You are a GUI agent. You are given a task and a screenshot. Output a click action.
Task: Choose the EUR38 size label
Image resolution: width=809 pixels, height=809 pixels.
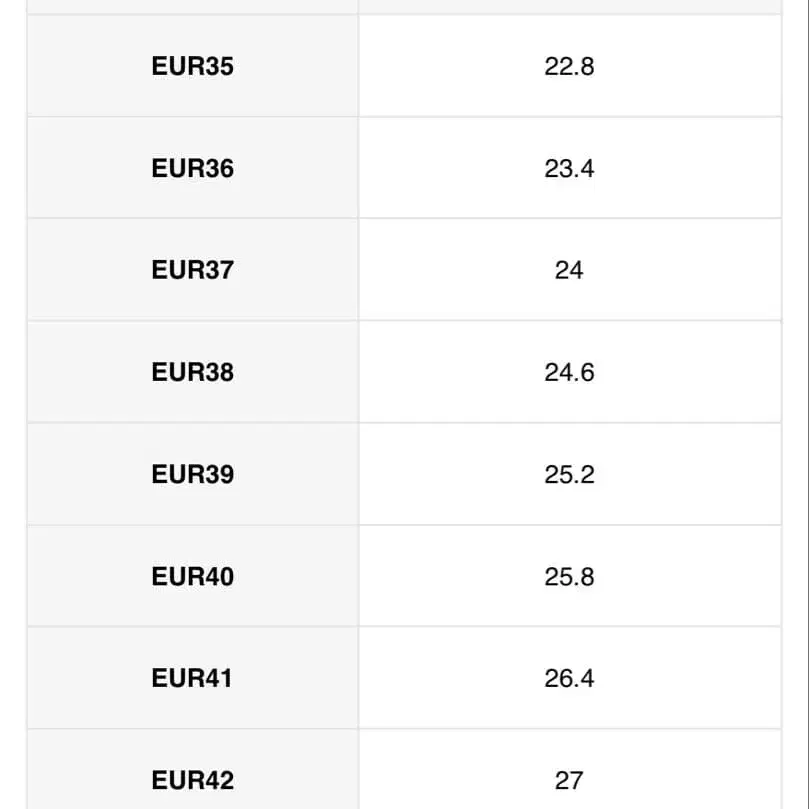point(193,372)
